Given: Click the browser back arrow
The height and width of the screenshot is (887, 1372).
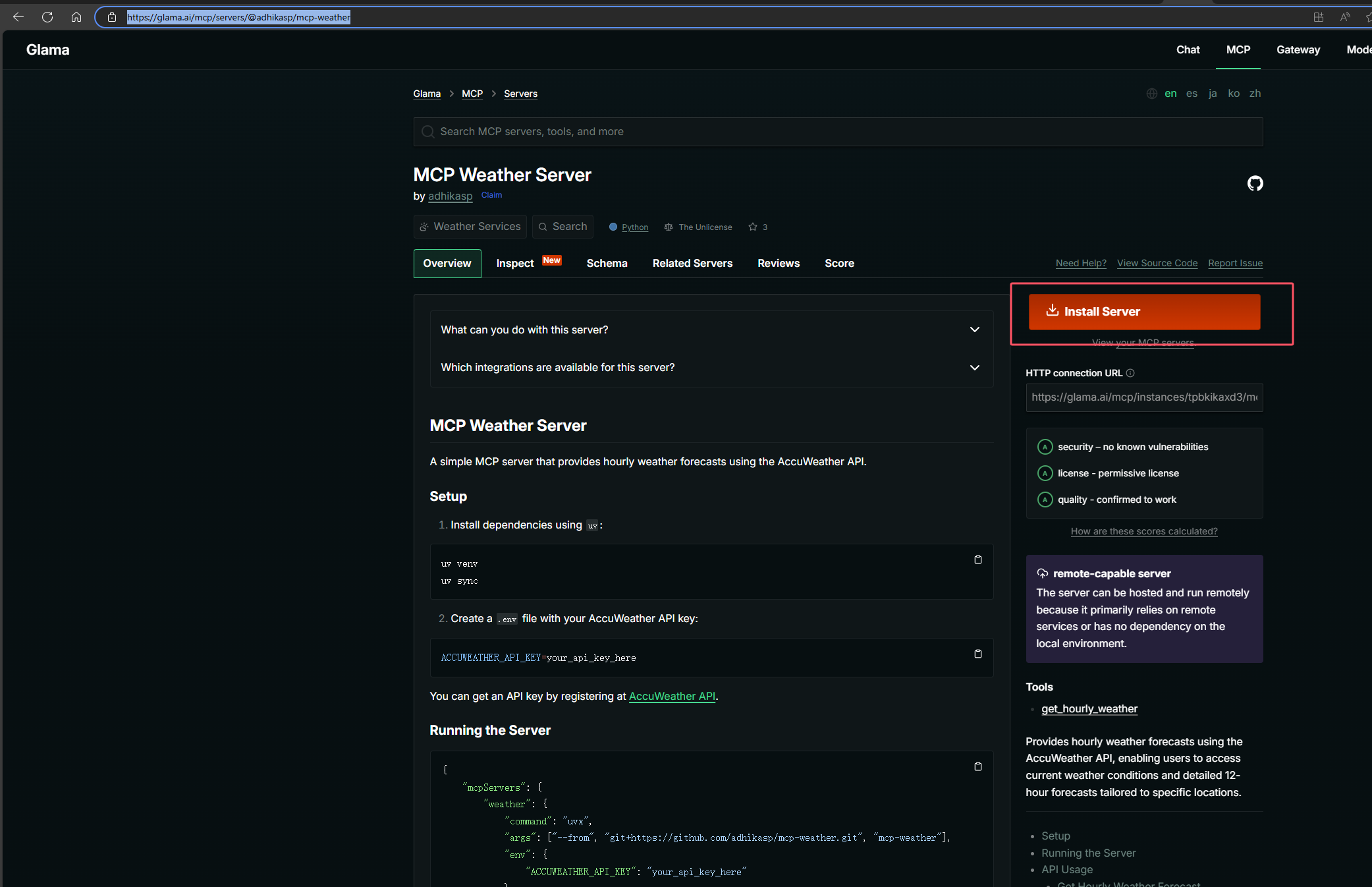Looking at the screenshot, I should click(18, 17).
